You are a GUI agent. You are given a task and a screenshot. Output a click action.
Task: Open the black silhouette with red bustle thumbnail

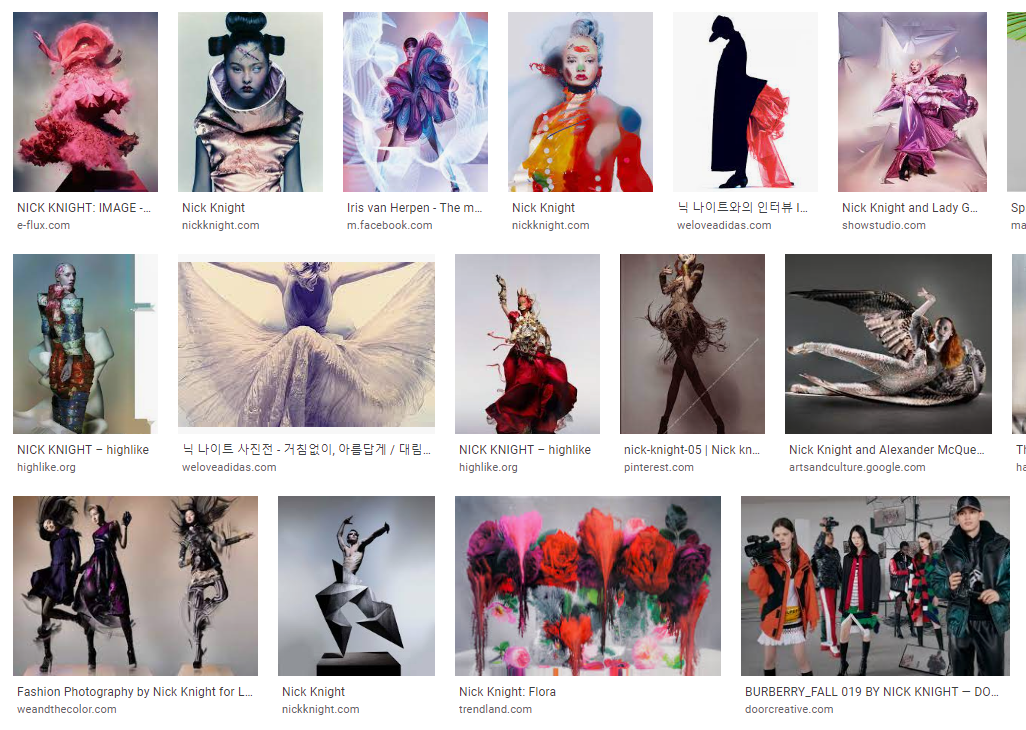click(745, 101)
